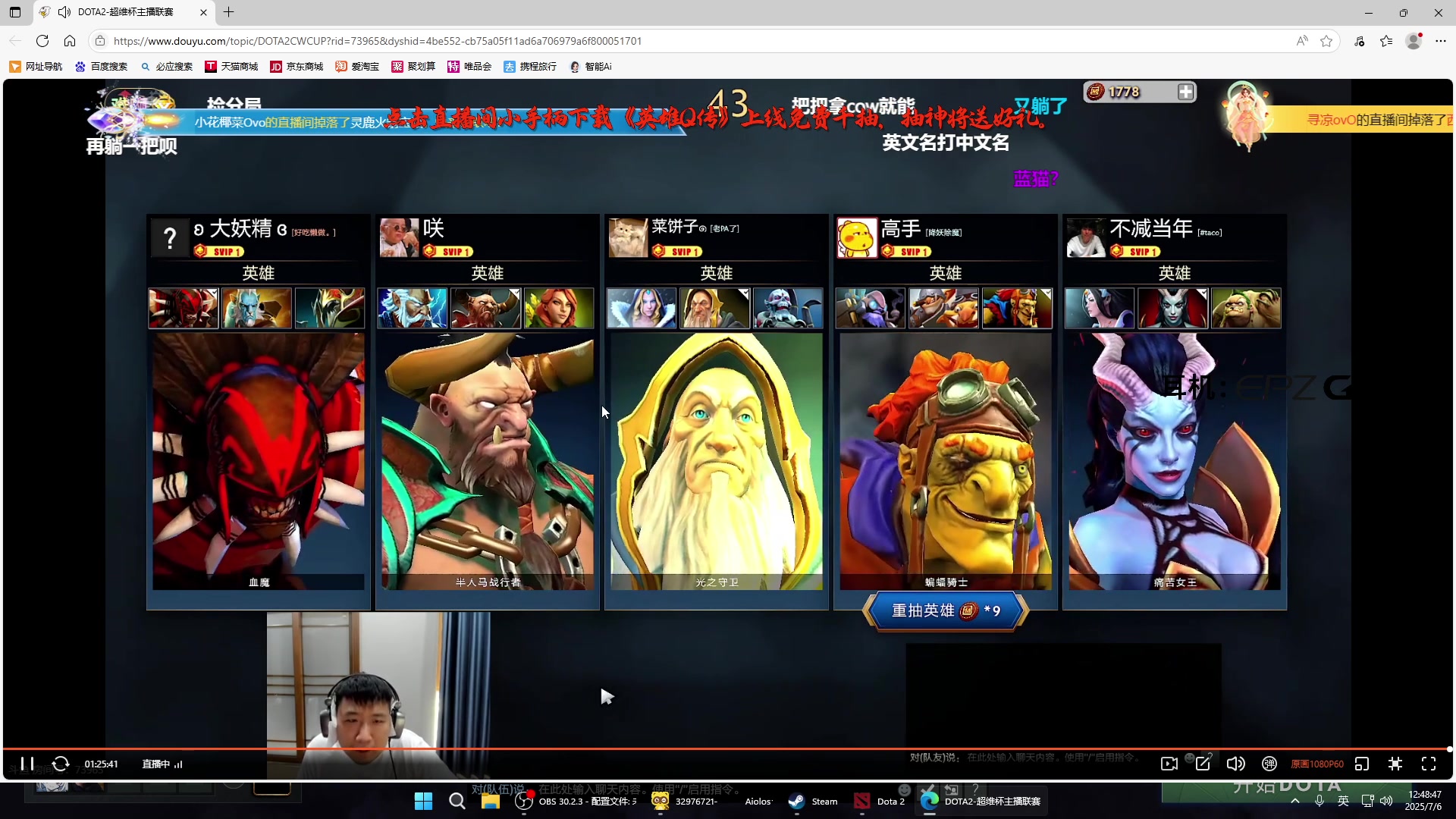Open the 天猫商城 bookmark

[x=231, y=67]
